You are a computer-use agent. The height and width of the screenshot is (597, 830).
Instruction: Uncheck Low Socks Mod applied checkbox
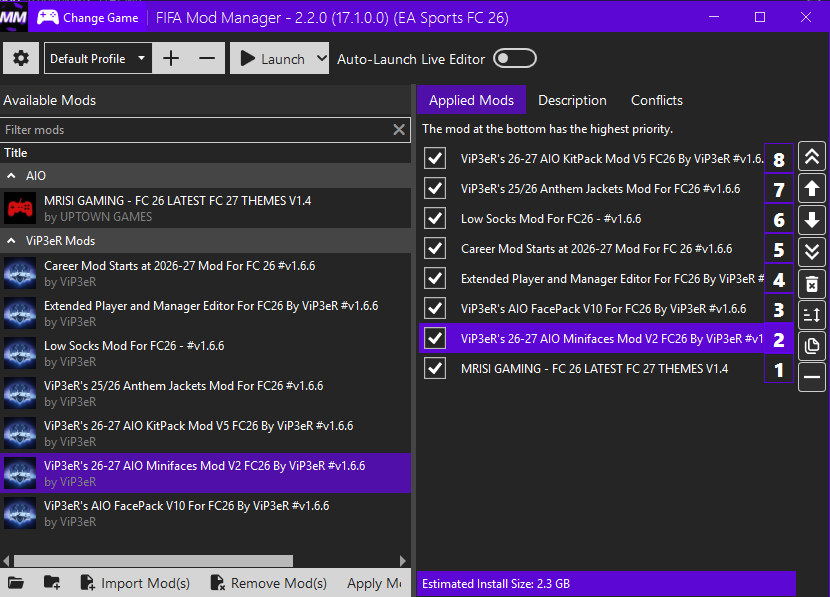[x=435, y=218]
